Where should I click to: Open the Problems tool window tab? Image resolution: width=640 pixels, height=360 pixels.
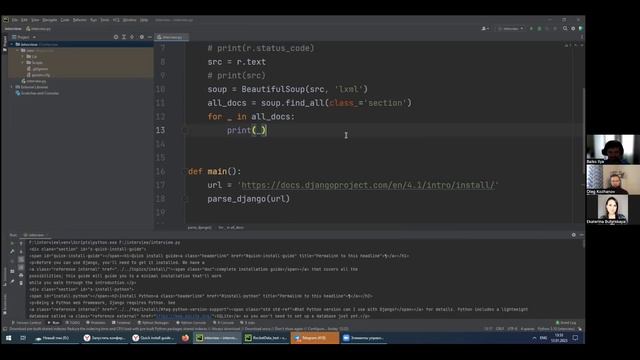click(x=96, y=323)
